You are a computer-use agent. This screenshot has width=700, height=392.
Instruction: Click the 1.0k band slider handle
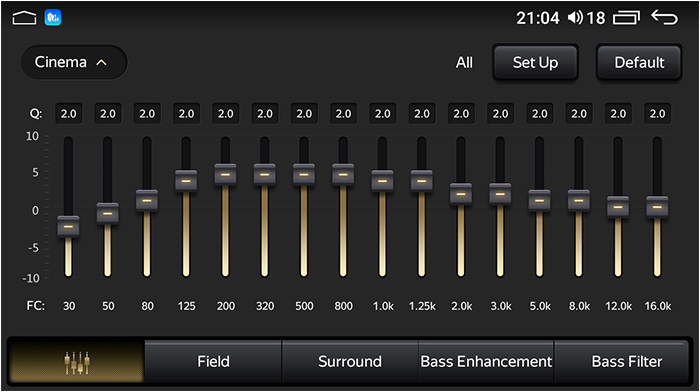[x=383, y=181]
